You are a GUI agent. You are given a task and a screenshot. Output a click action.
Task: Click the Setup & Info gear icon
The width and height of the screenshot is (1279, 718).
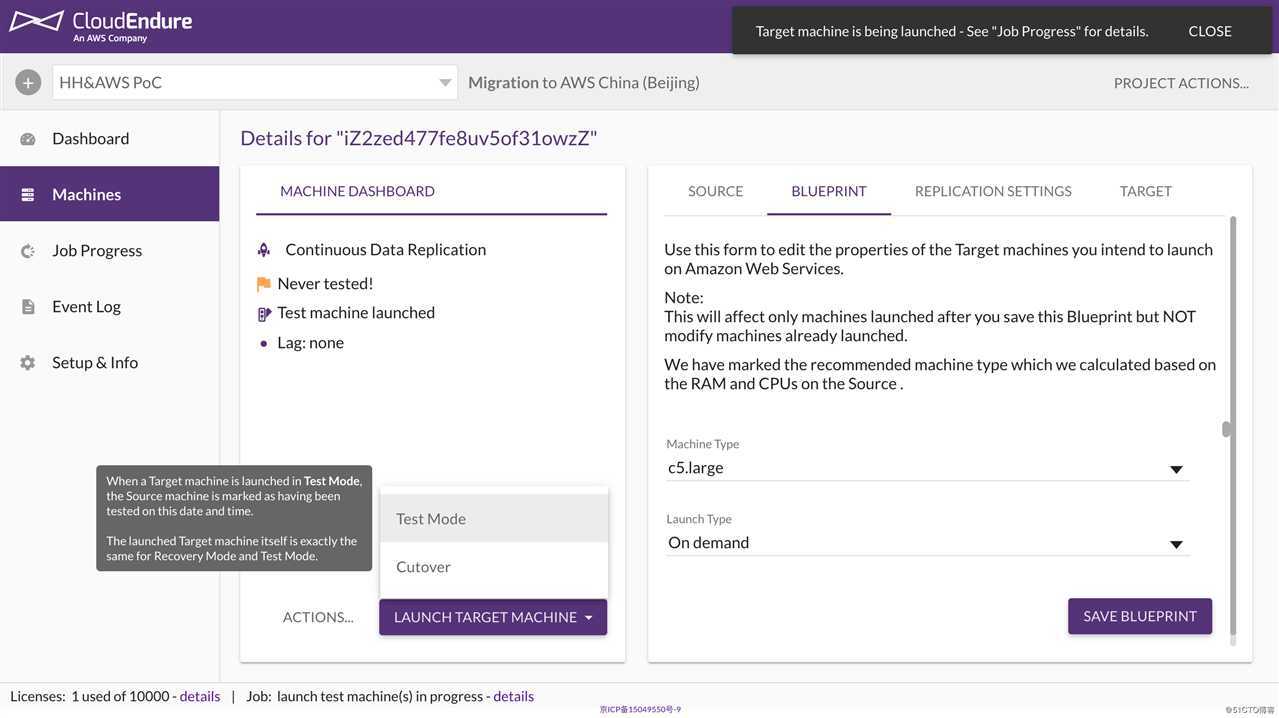28,363
